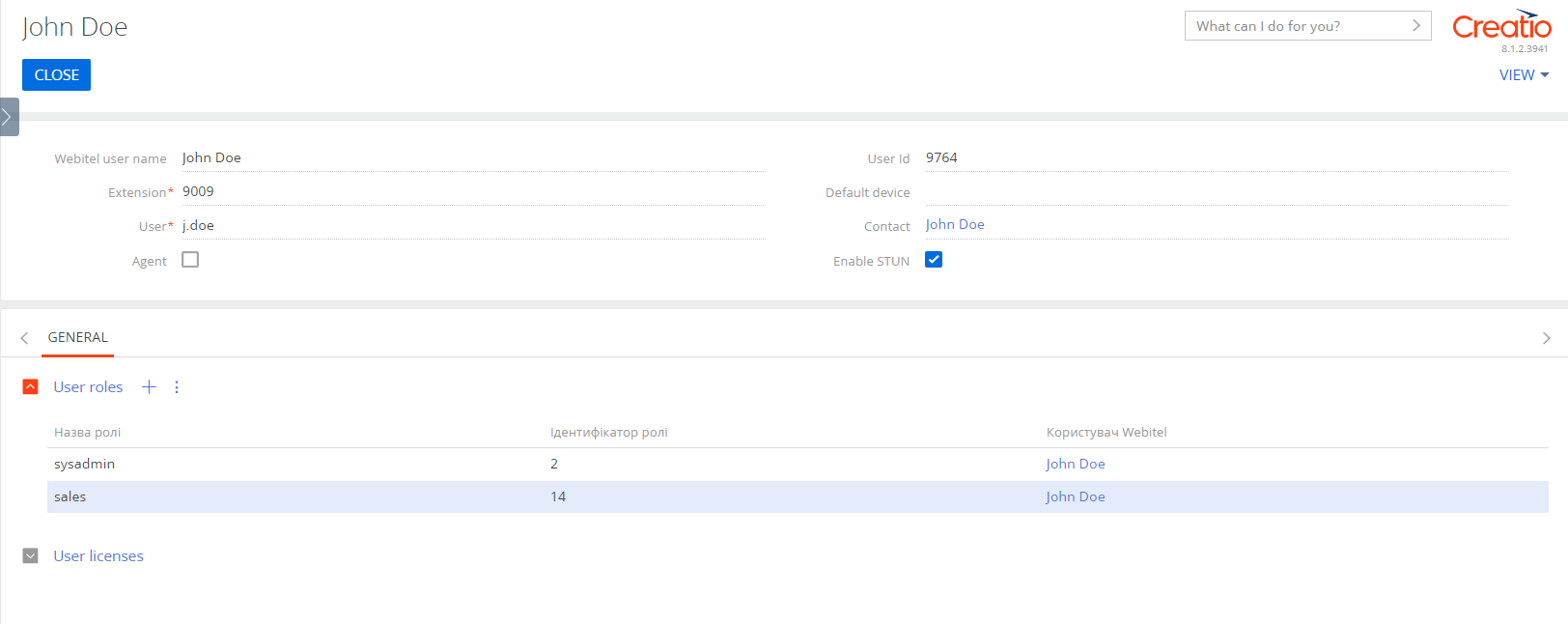Screen dimensions: 1568x624
Task: Click User roles detail title
Action: coord(88,387)
